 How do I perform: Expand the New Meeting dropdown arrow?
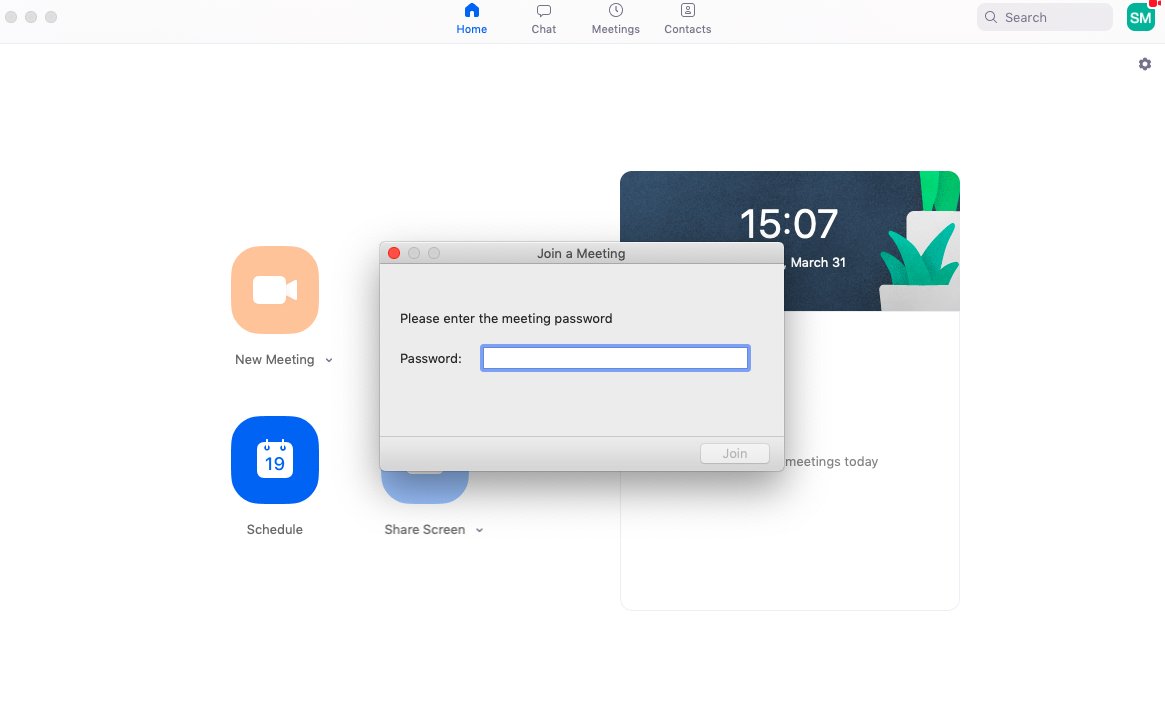point(329,360)
